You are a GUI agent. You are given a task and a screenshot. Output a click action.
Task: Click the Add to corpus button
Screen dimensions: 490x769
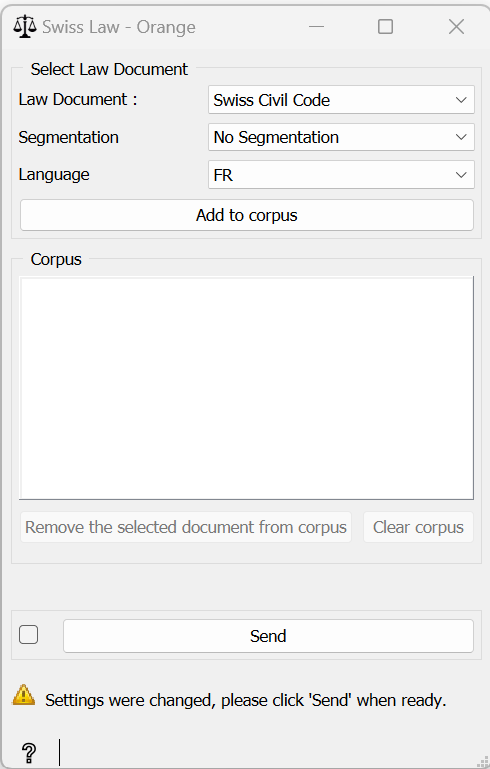click(247, 215)
